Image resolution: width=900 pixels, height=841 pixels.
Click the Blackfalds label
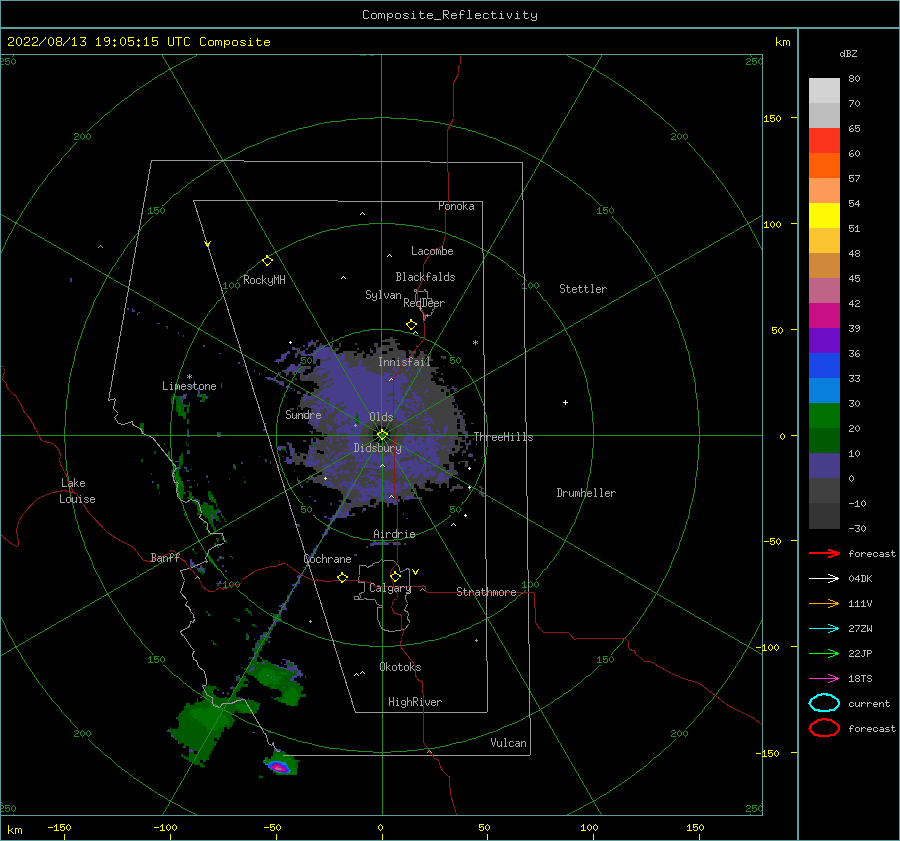point(425,277)
